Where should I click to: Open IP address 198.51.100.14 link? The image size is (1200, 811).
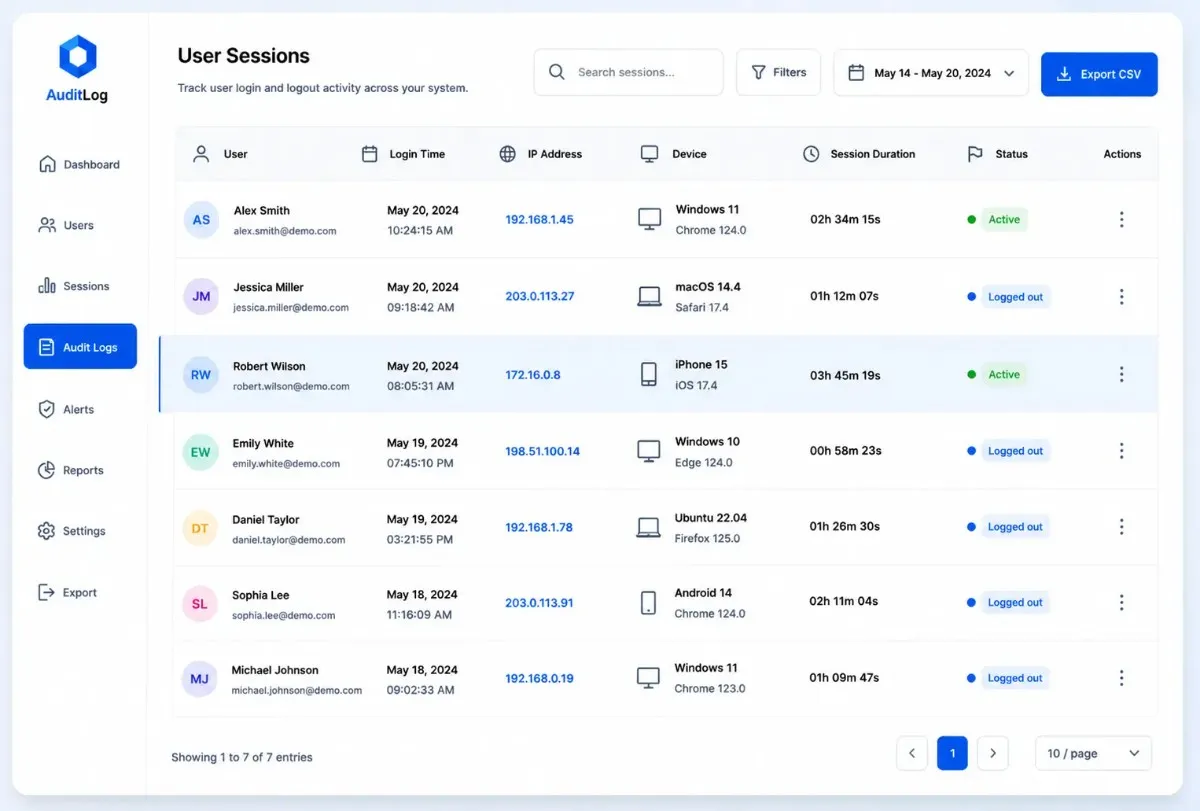(542, 451)
